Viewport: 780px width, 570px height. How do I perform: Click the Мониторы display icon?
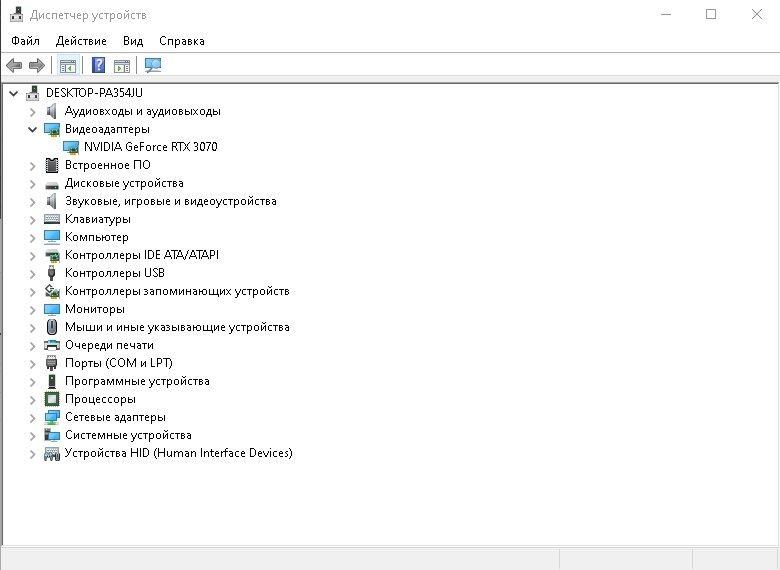52,309
